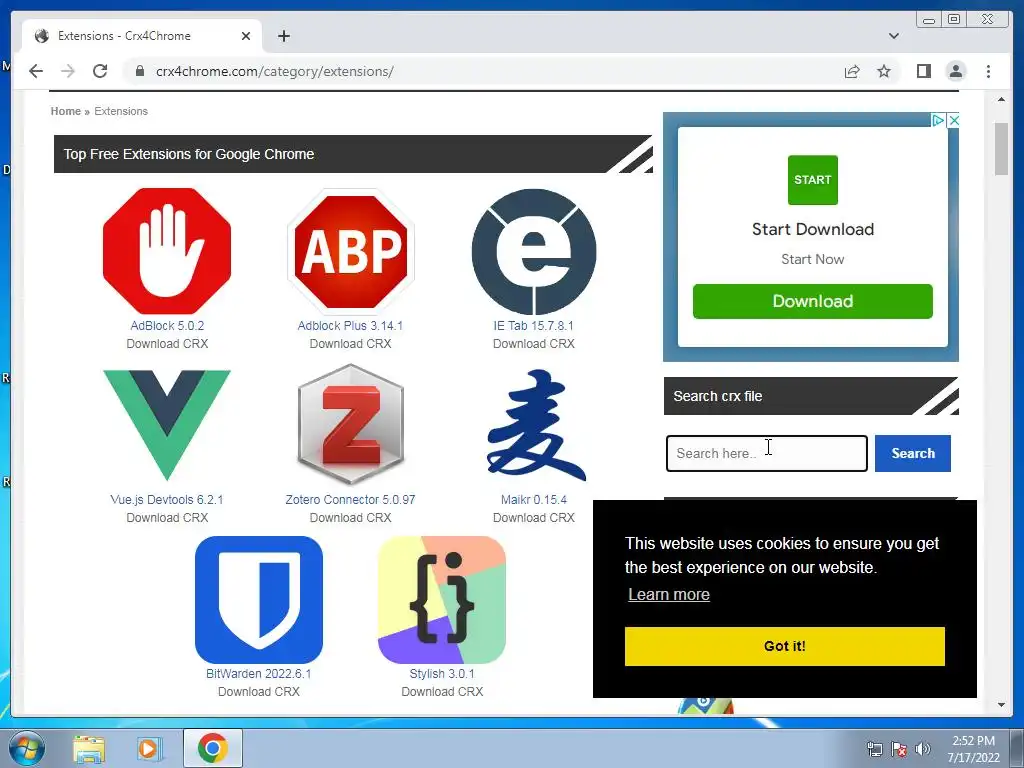The height and width of the screenshot is (768, 1024).
Task: Open the Vue.js Devtools 6.2.1 link
Action: click(167, 500)
